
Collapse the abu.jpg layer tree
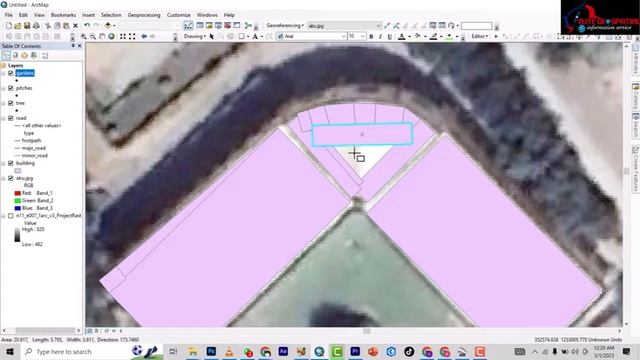(4, 178)
